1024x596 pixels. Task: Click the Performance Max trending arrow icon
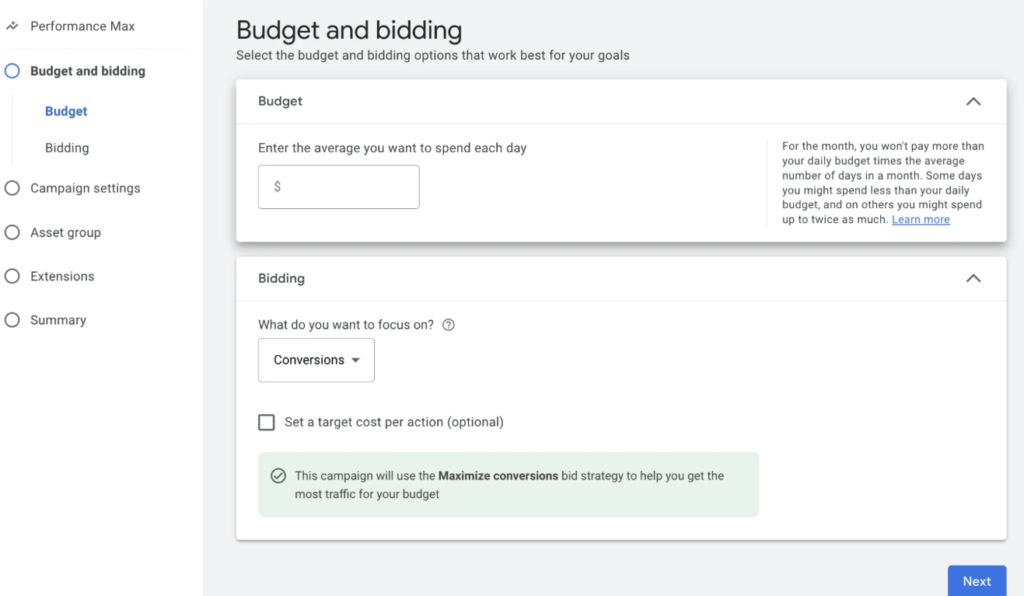coord(12,26)
